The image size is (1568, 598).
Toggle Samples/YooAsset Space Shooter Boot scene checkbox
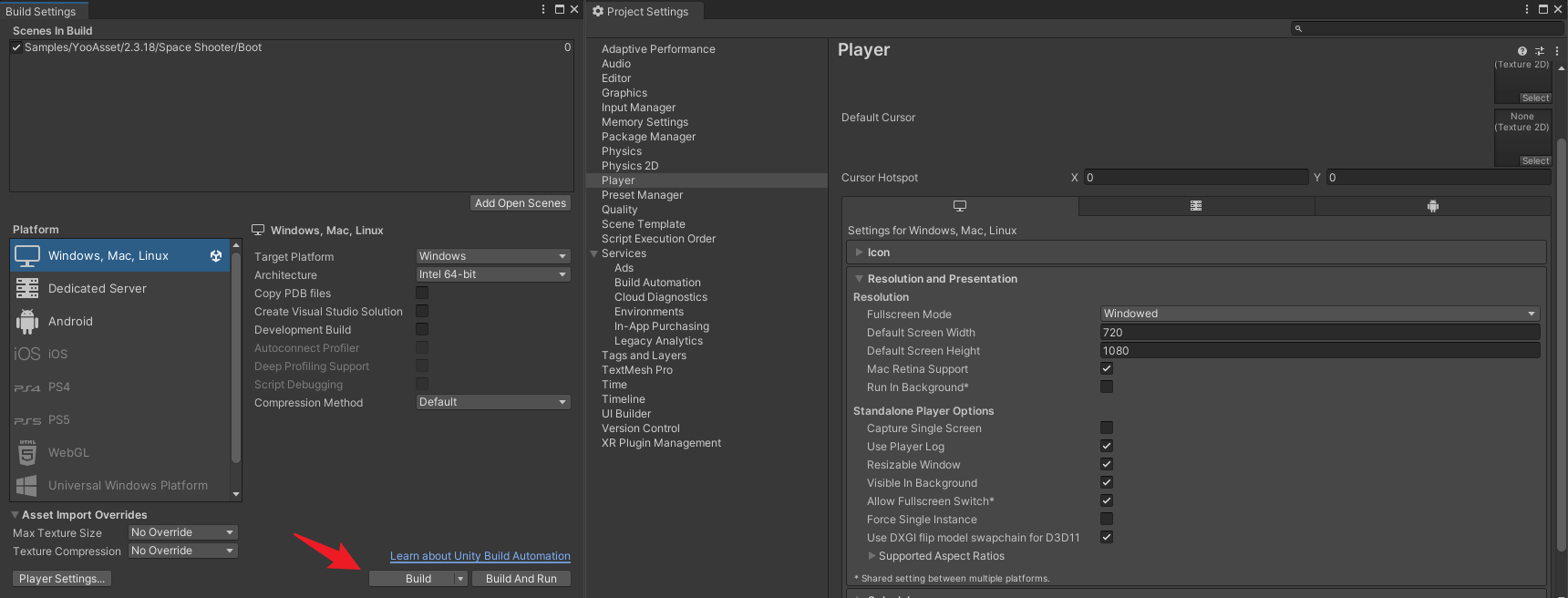pos(16,47)
